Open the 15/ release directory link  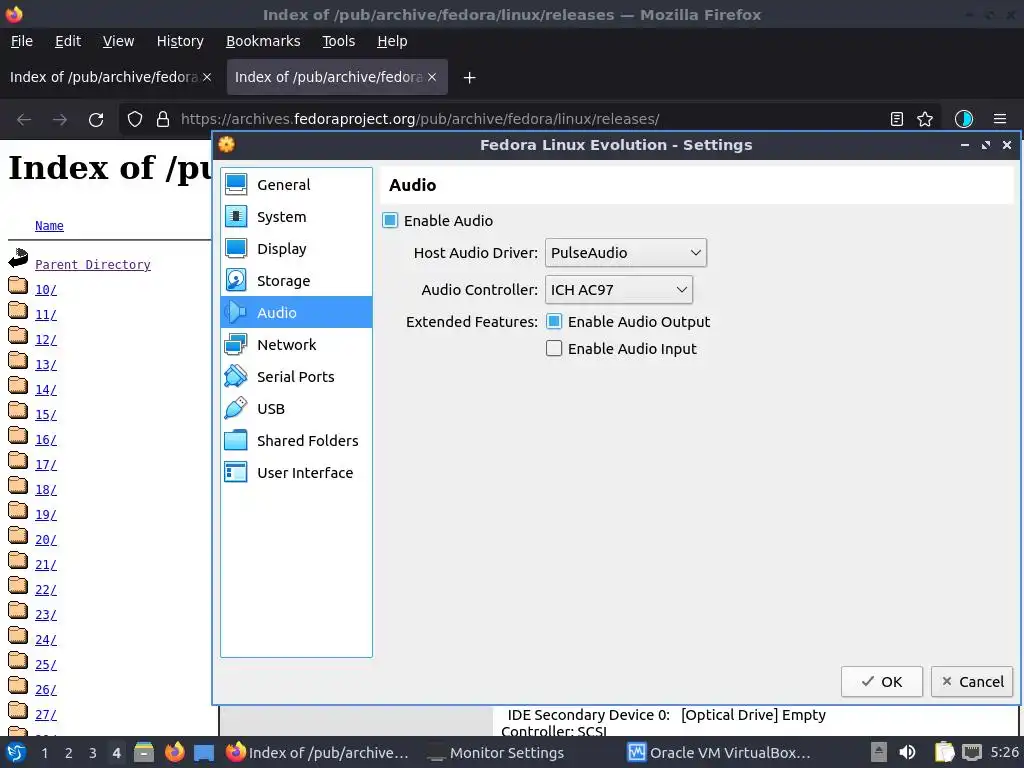(x=46, y=415)
